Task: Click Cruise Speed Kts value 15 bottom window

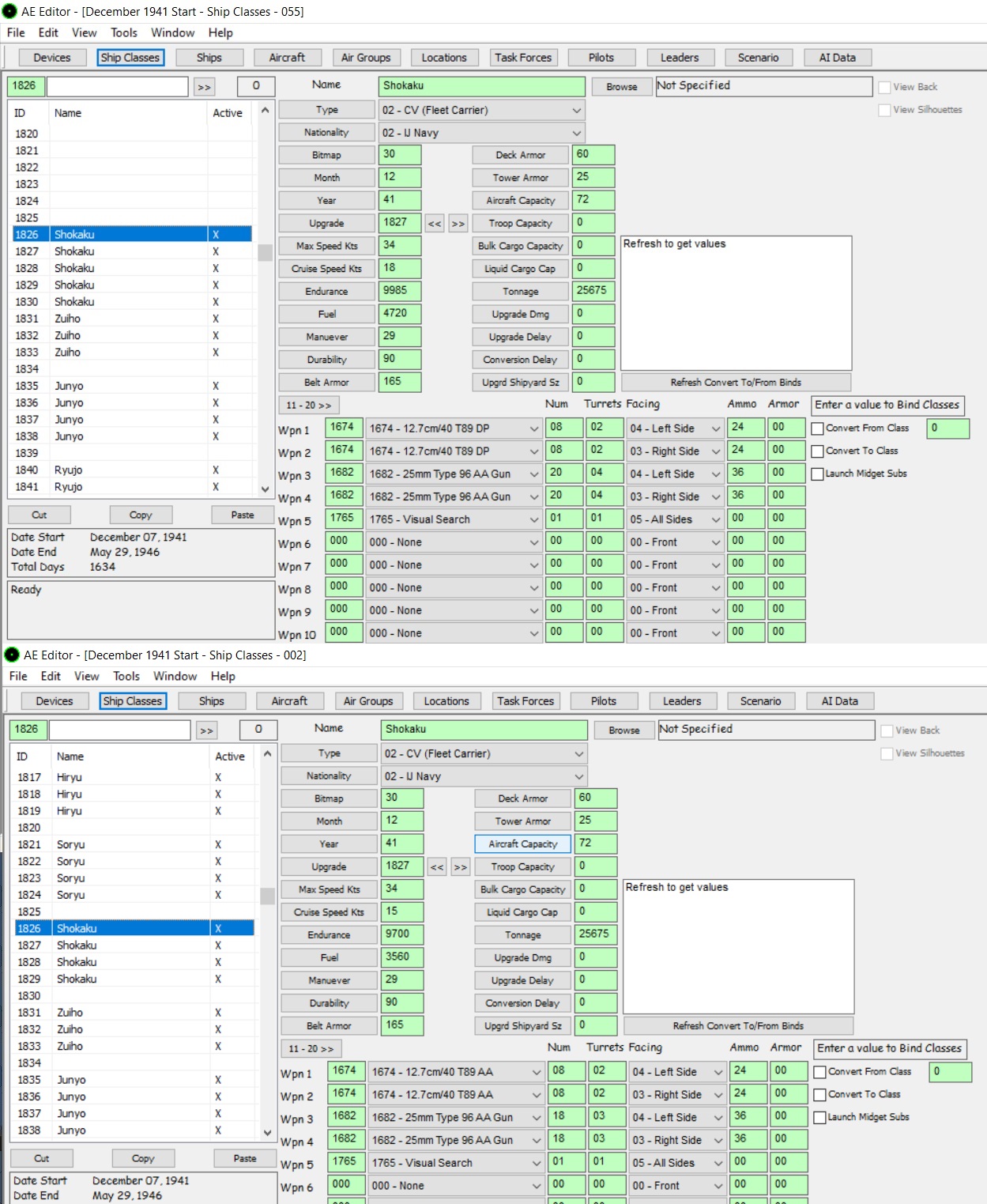Action: click(402, 912)
